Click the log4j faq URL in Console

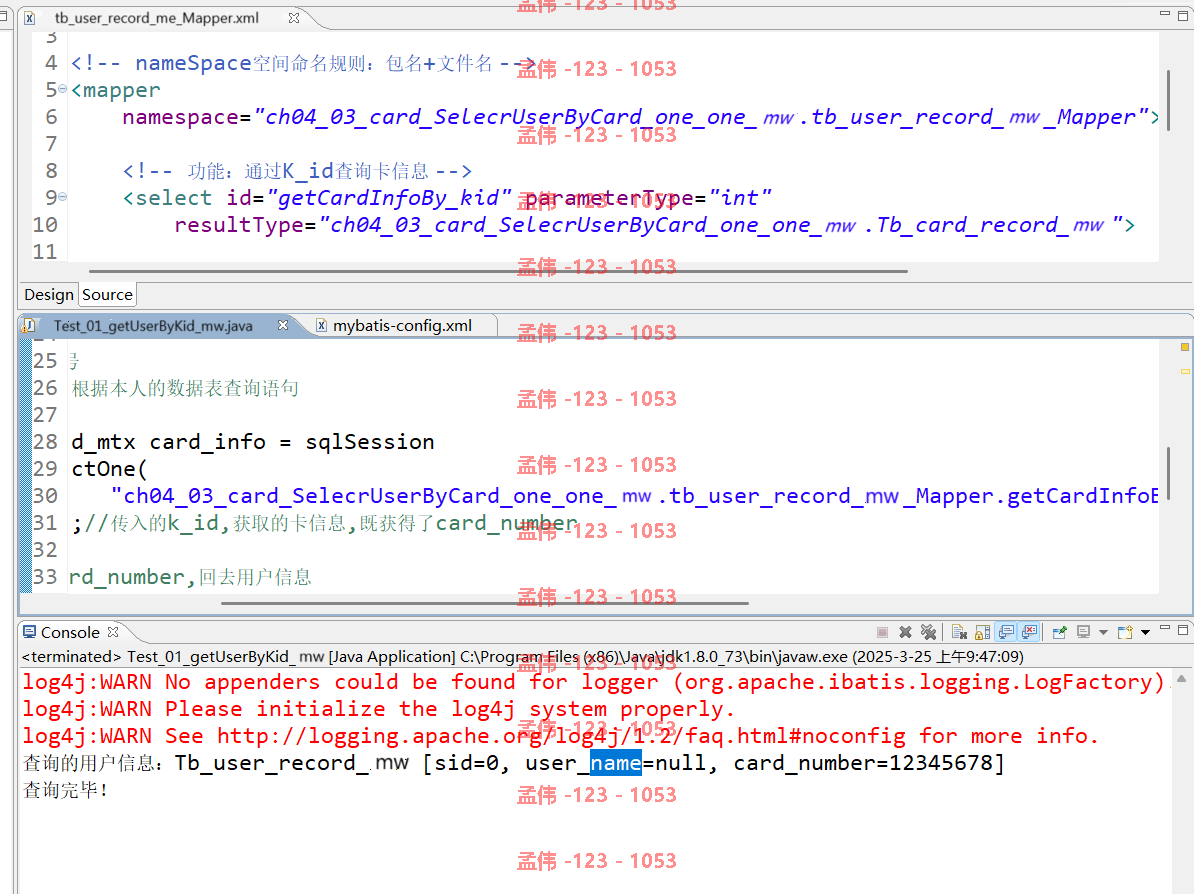(x=560, y=736)
